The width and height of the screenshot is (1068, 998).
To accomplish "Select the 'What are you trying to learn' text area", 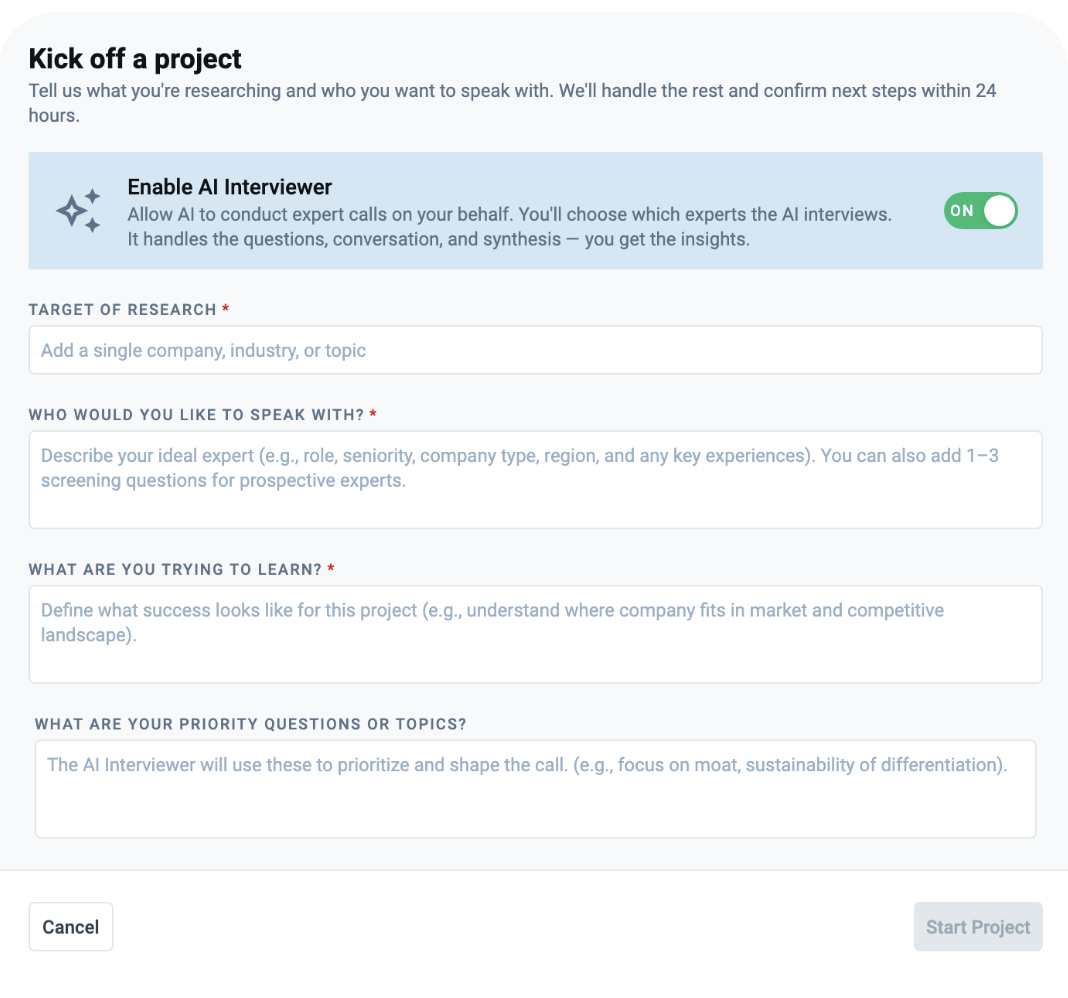I will tap(535, 634).
